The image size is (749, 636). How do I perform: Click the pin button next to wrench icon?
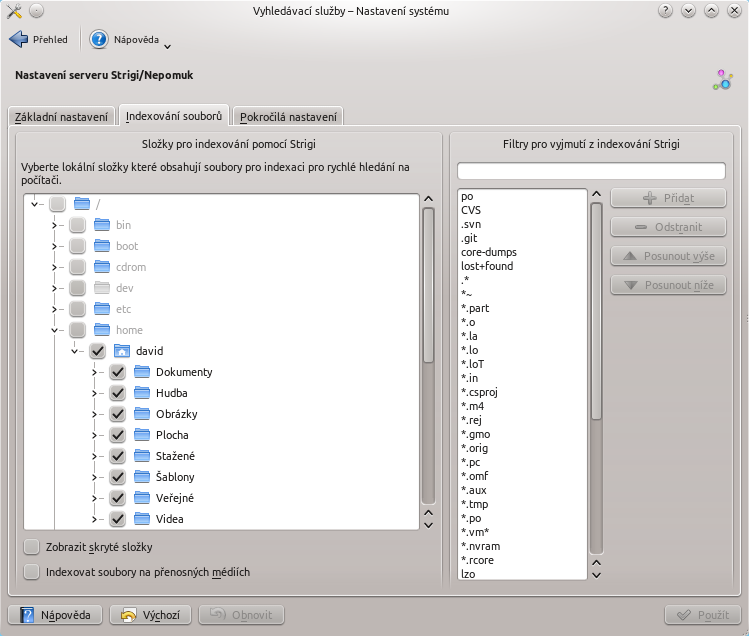pyautogui.click(x=37, y=11)
